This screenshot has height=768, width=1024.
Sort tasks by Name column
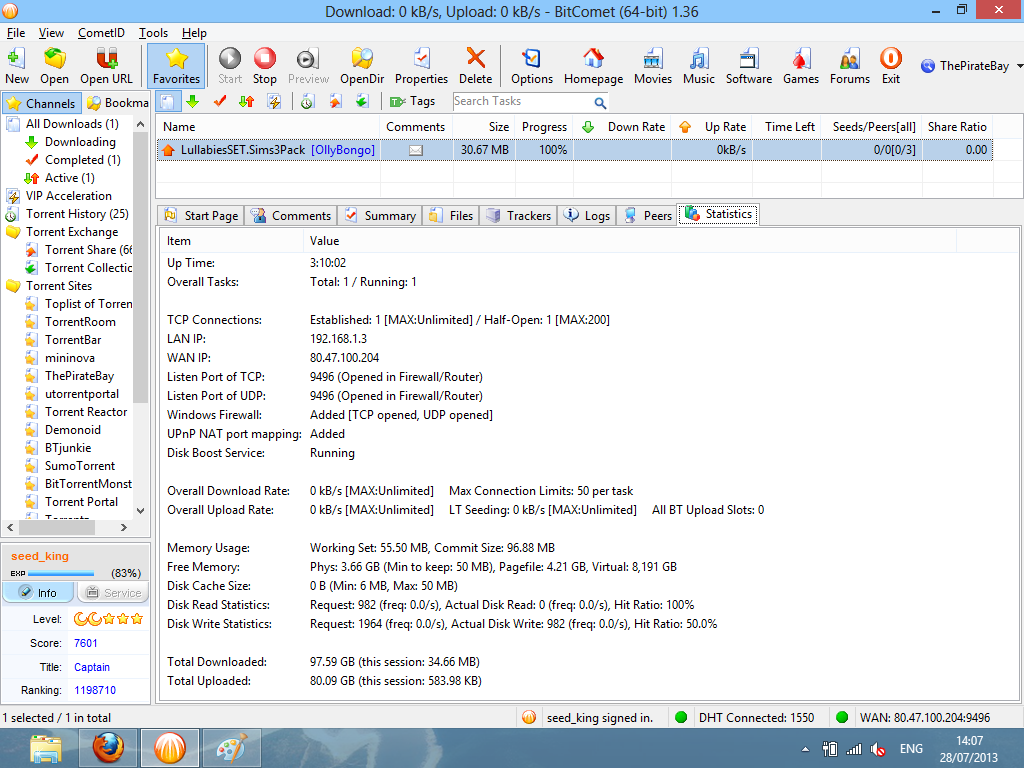(268, 127)
